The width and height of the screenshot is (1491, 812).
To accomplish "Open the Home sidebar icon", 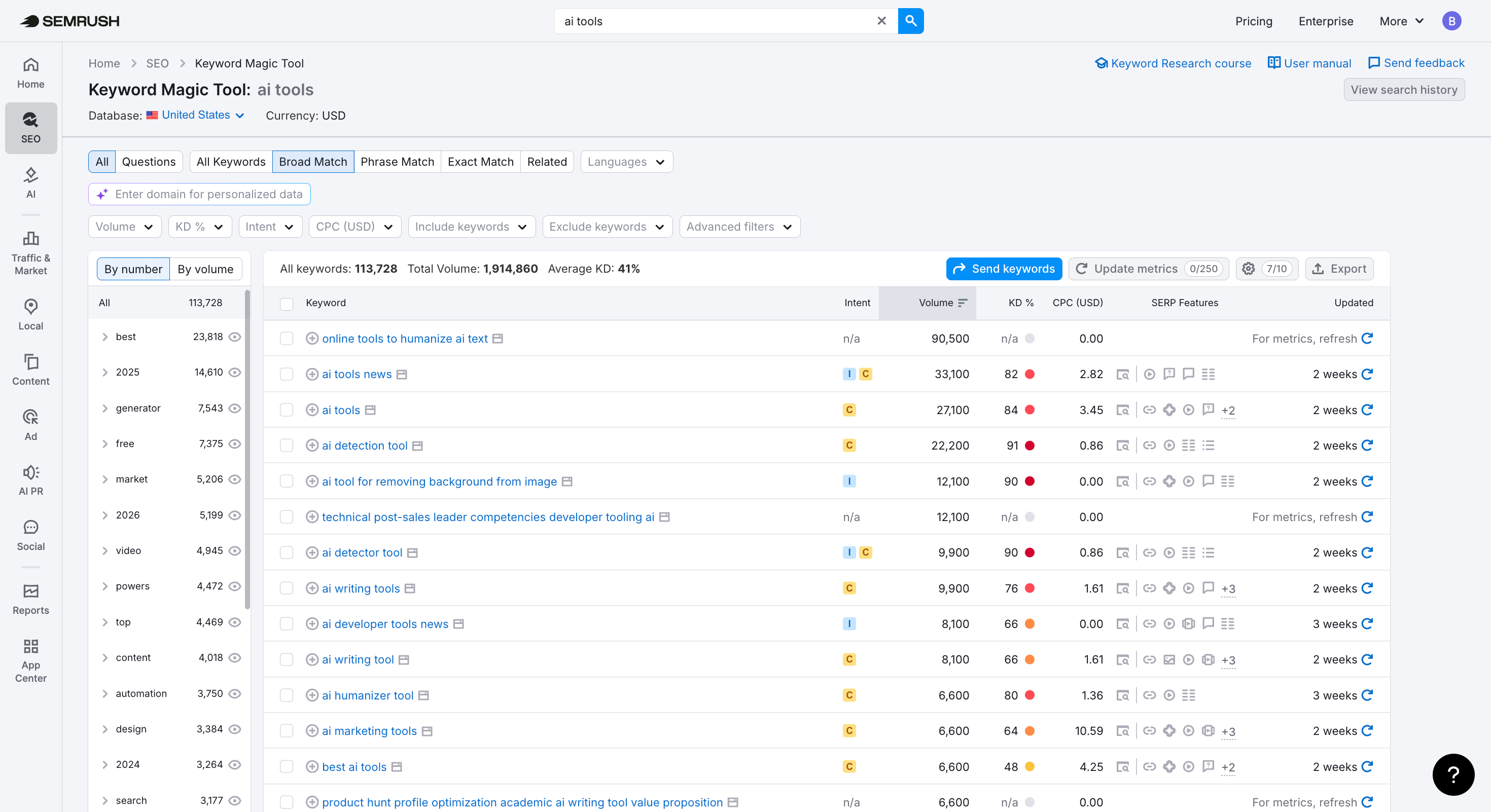I will pos(30,73).
